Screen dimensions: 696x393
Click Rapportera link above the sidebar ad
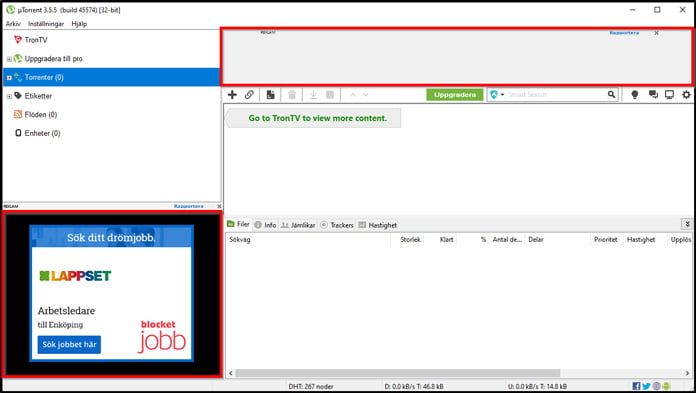pos(189,206)
